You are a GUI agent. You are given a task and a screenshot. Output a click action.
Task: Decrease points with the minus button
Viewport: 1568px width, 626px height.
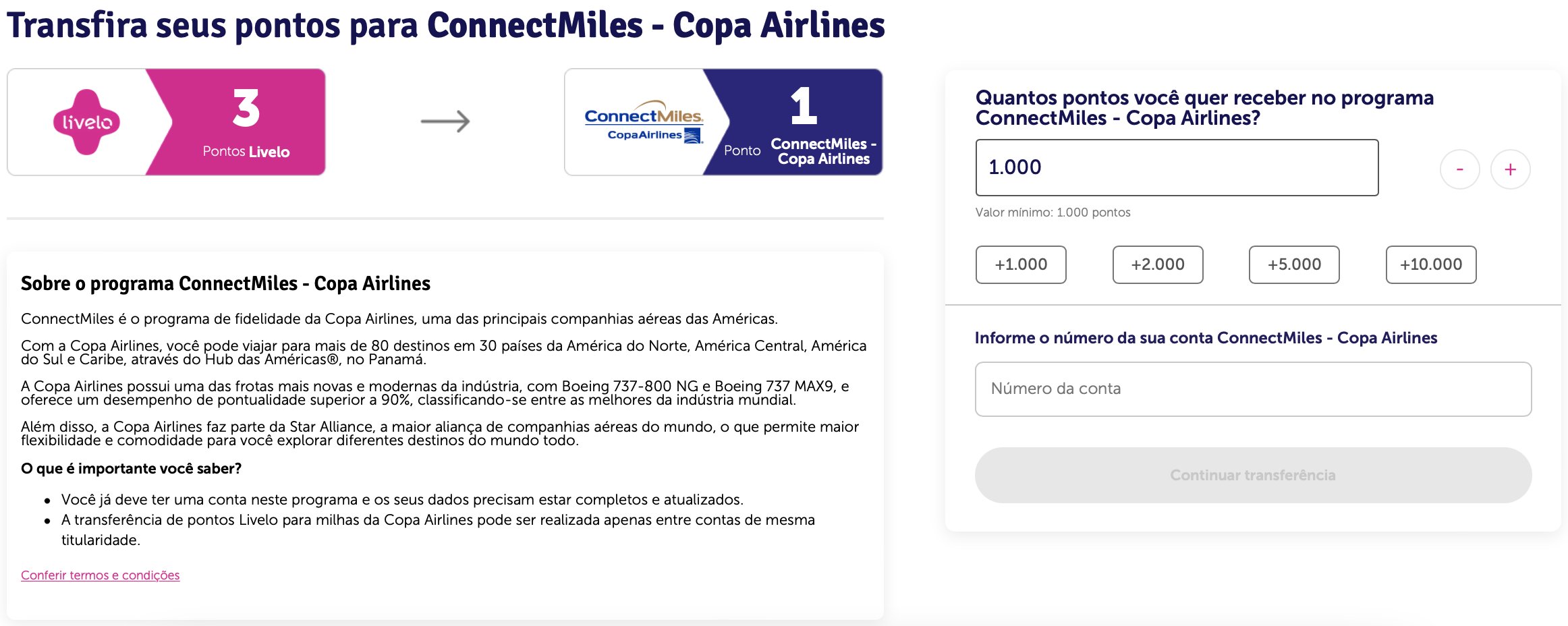pyautogui.click(x=1459, y=169)
